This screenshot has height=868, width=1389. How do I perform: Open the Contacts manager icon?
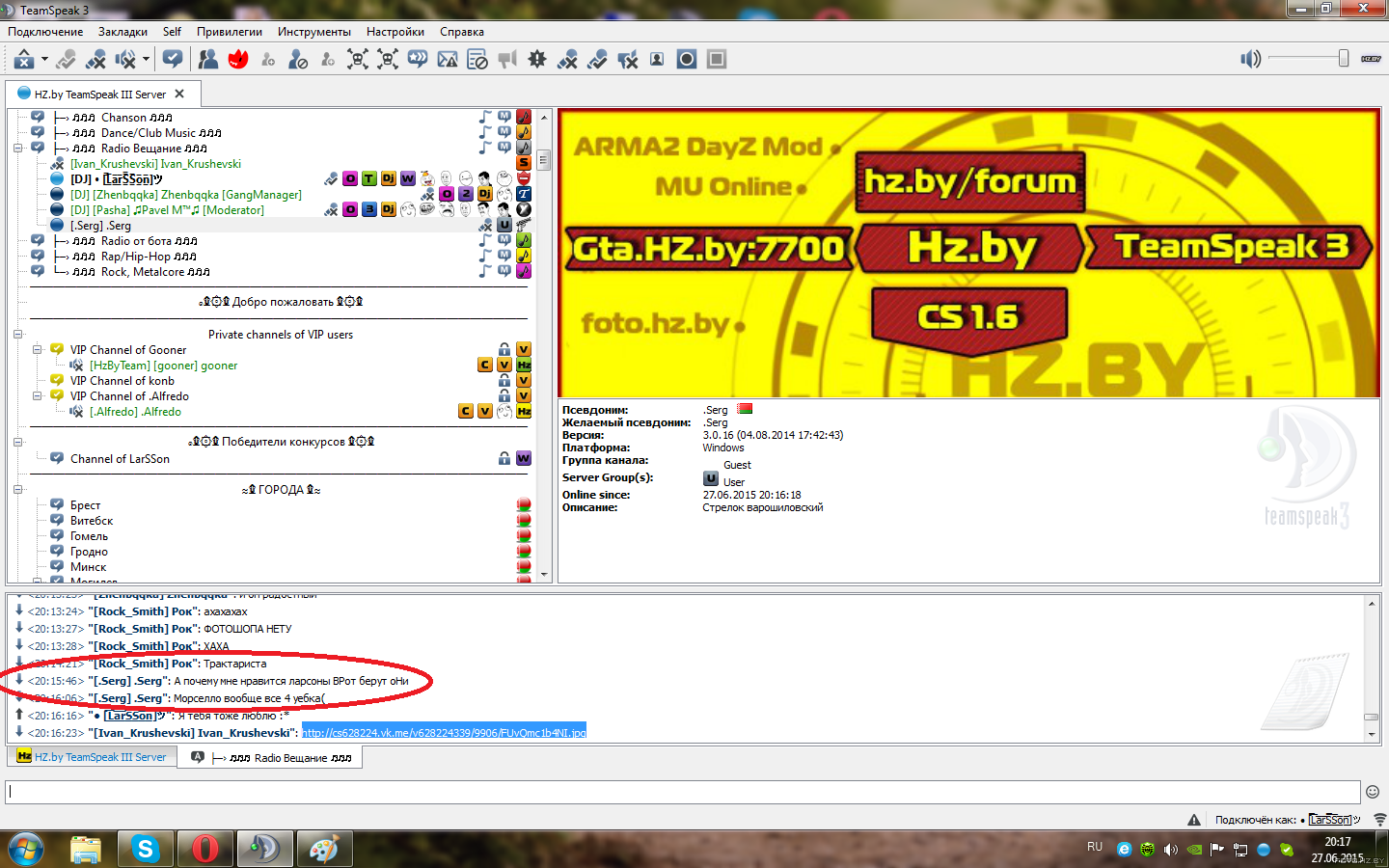[208, 59]
